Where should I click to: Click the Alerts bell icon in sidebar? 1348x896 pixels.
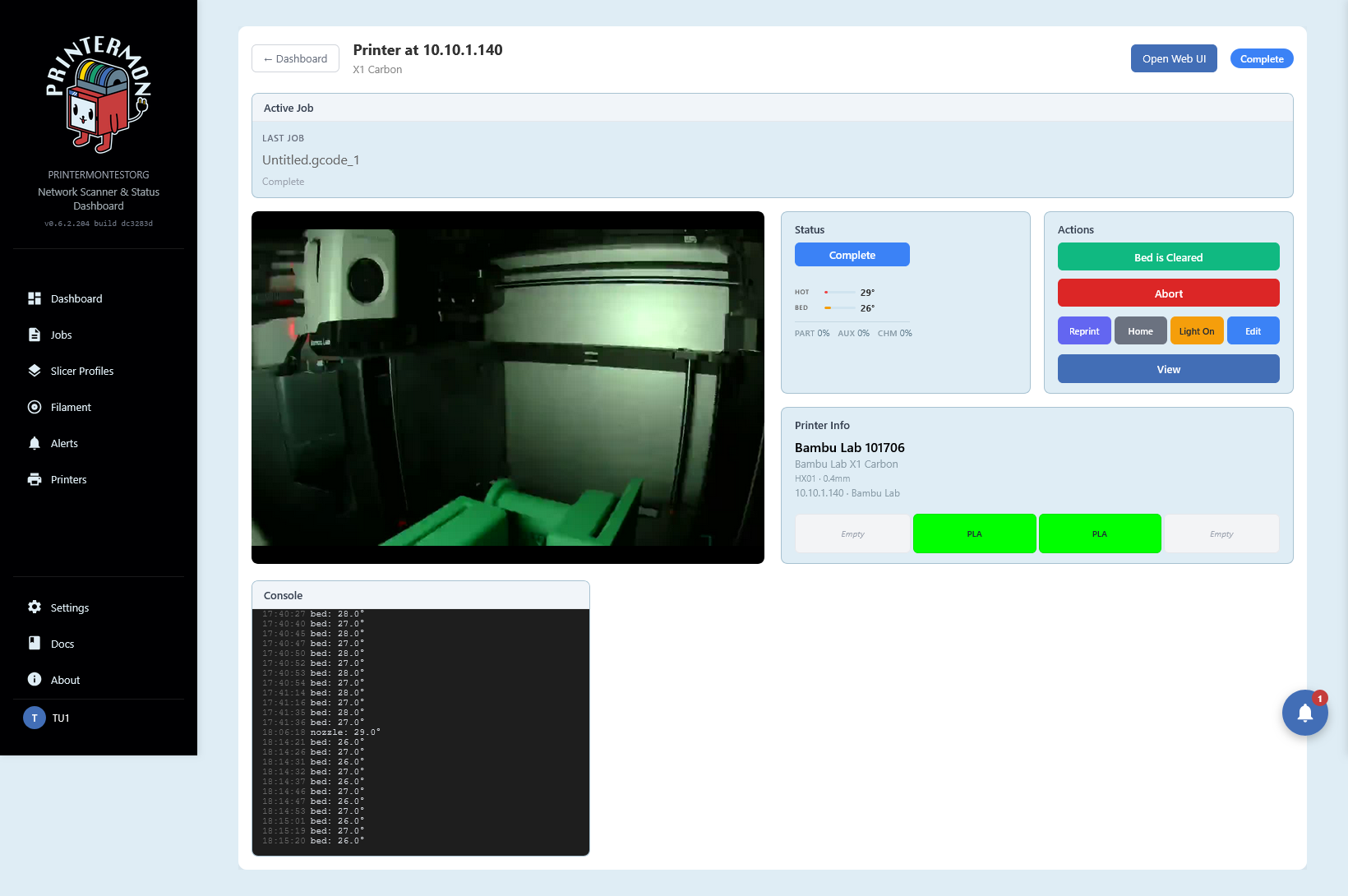(35, 443)
